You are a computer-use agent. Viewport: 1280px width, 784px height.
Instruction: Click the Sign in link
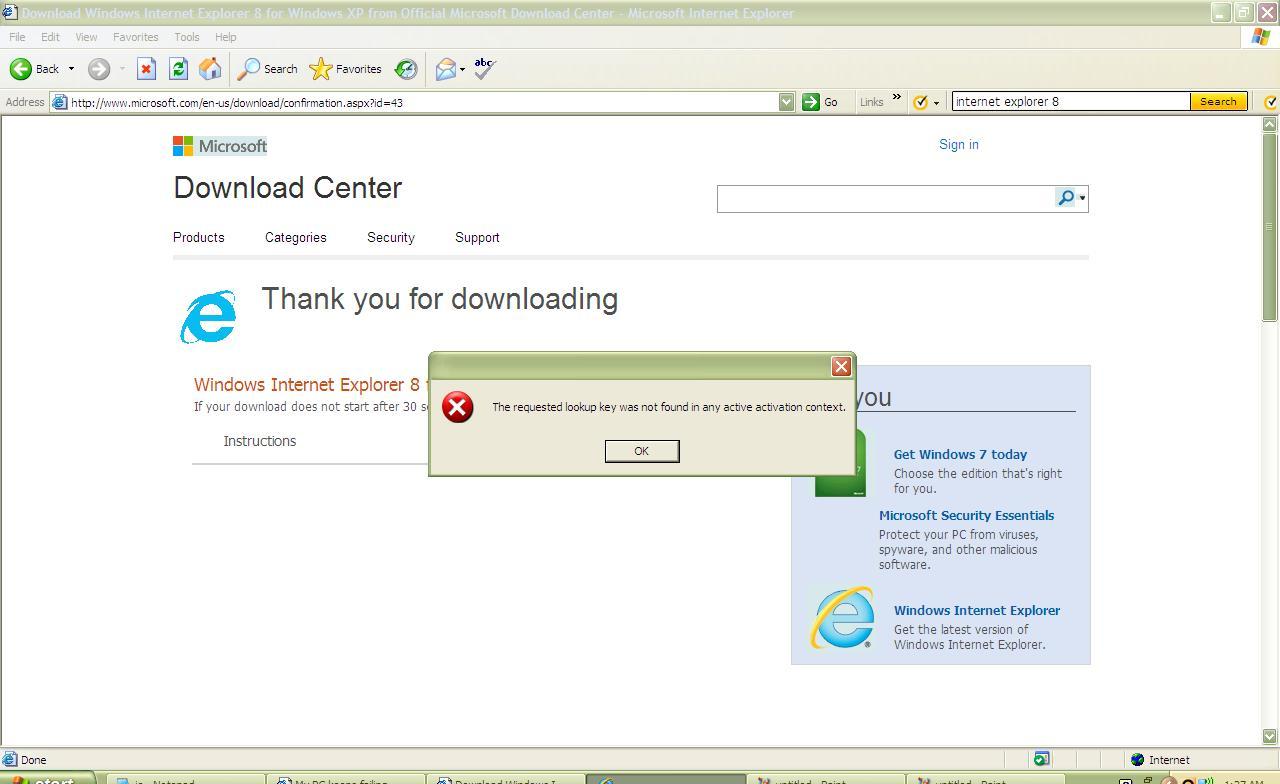[959, 145]
